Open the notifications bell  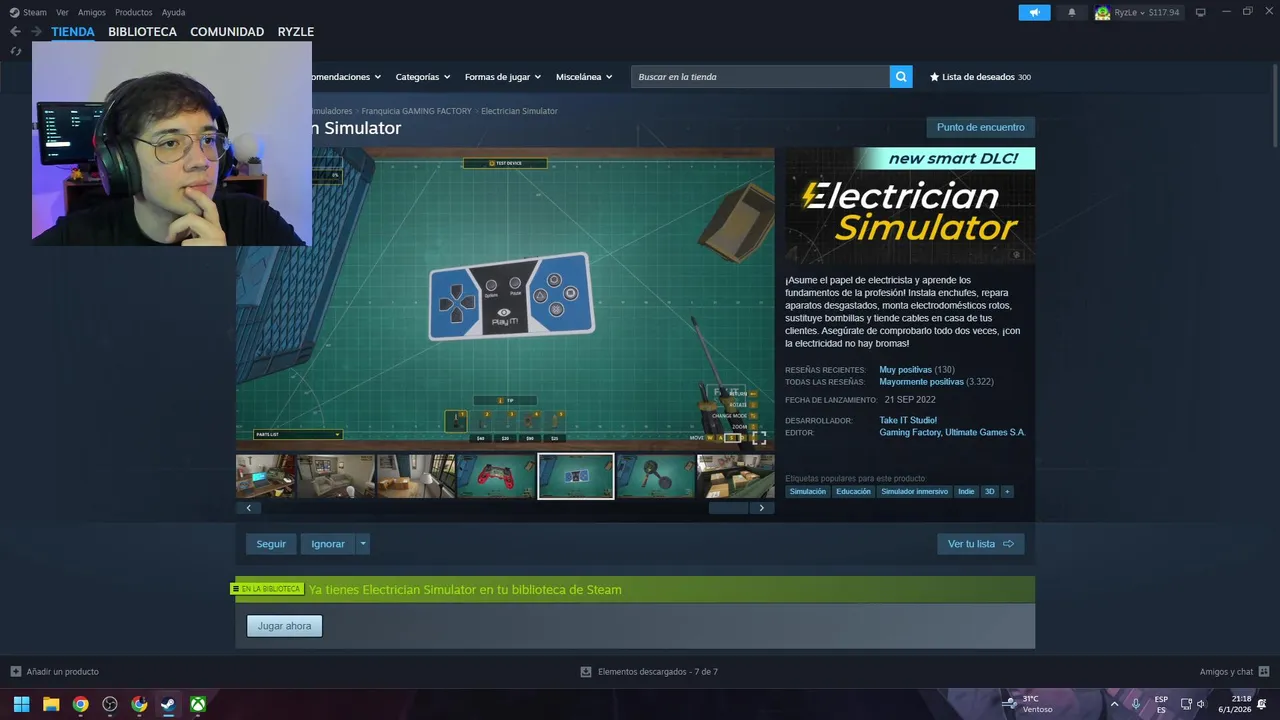[1072, 12]
